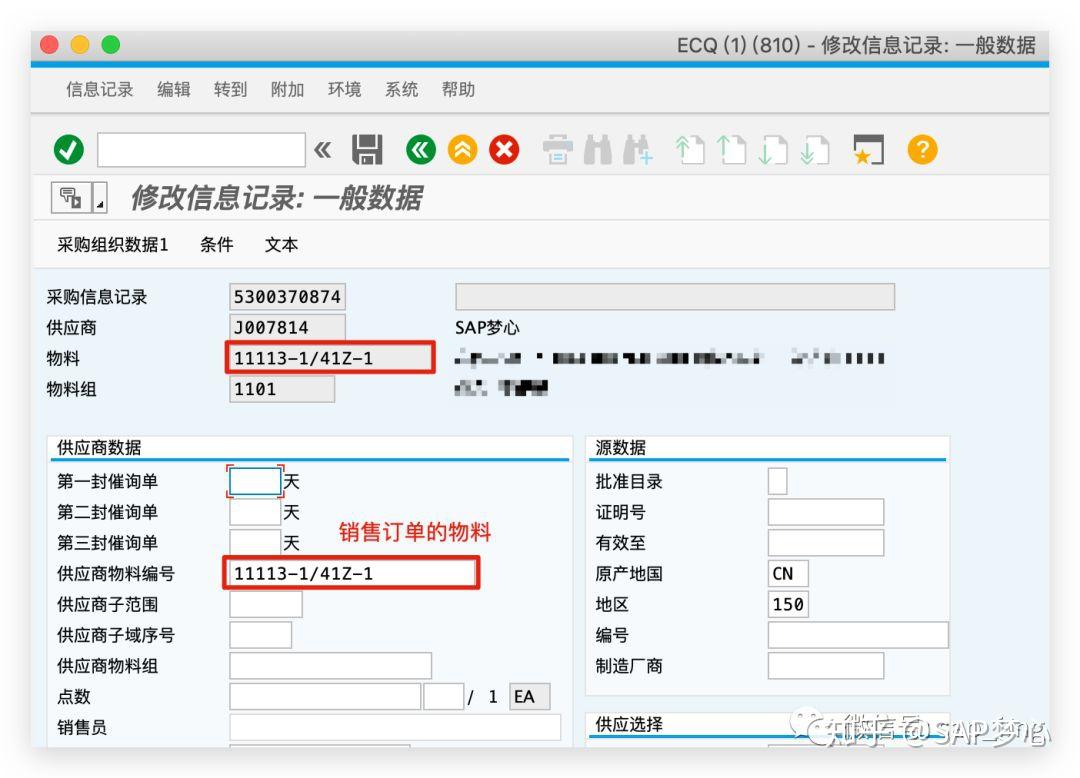
Task: Click the 采购组织数据1 button
Action: 112,244
